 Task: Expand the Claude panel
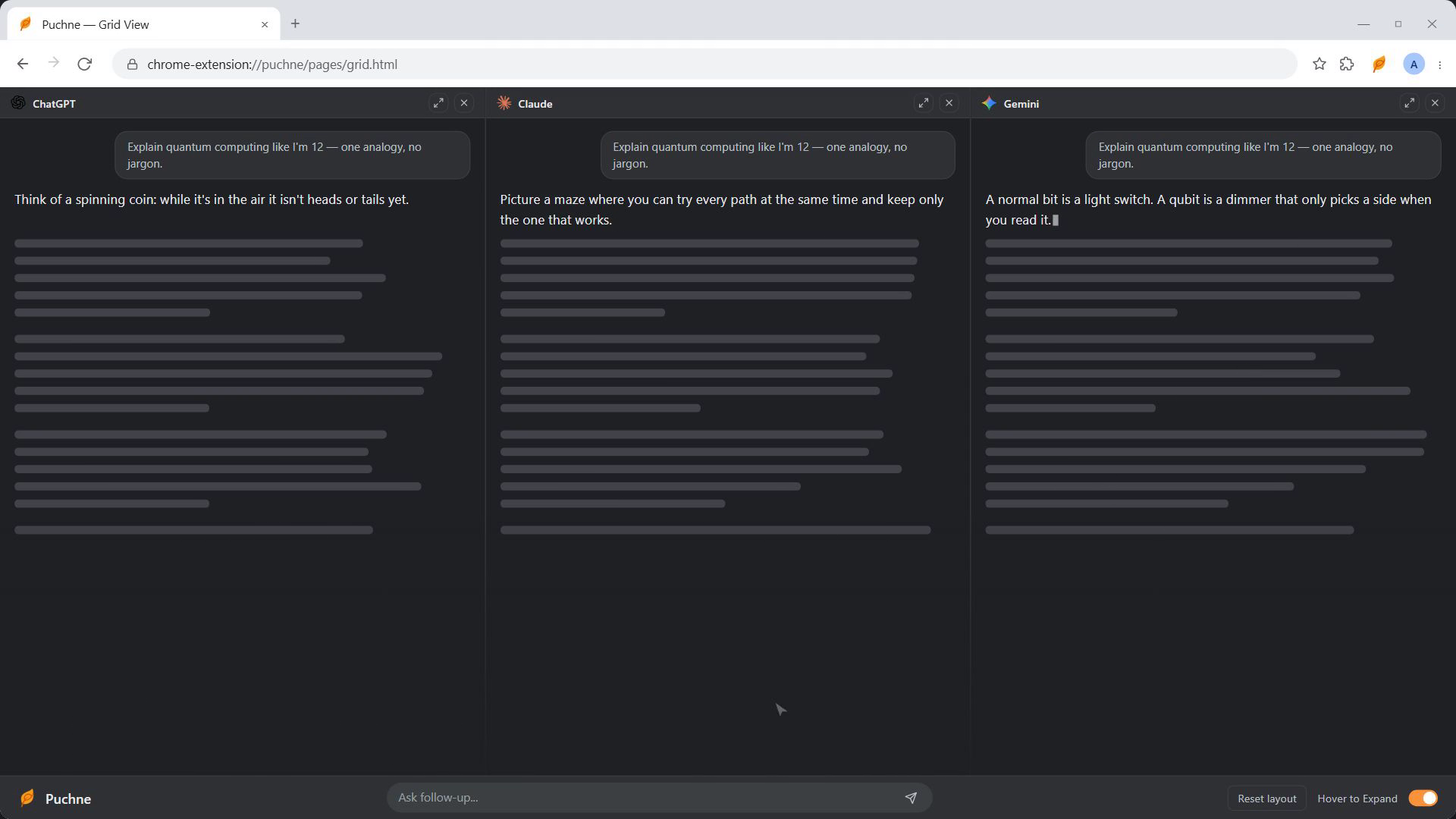pyautogui.click(x=924, y=103)
